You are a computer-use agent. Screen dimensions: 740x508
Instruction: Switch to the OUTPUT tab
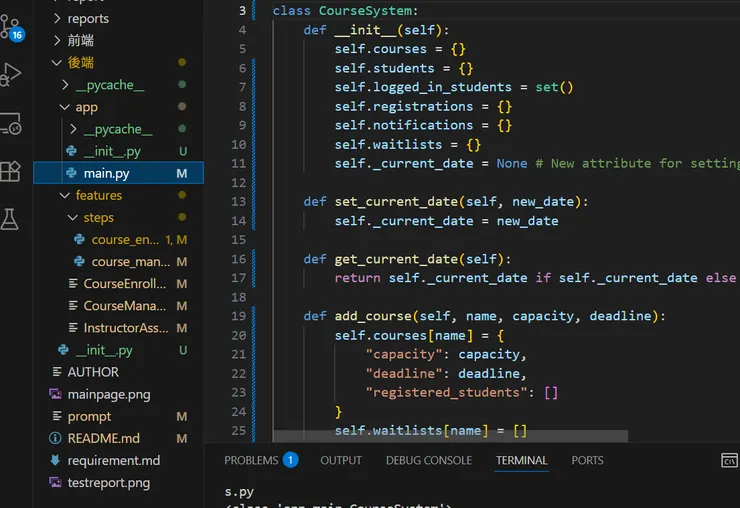click(341, 460)
